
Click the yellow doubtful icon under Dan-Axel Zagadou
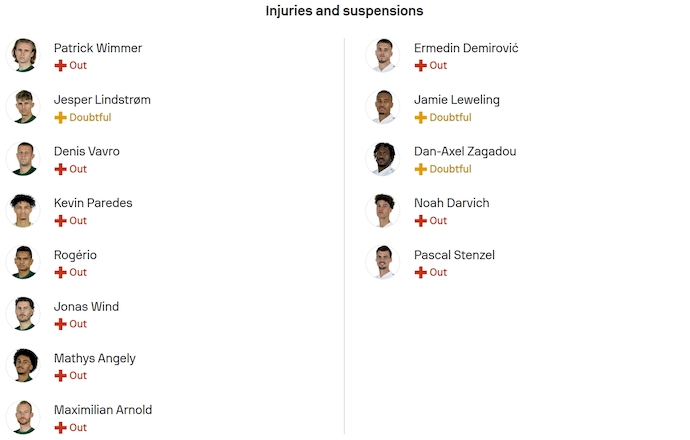[x=420, y=169]
